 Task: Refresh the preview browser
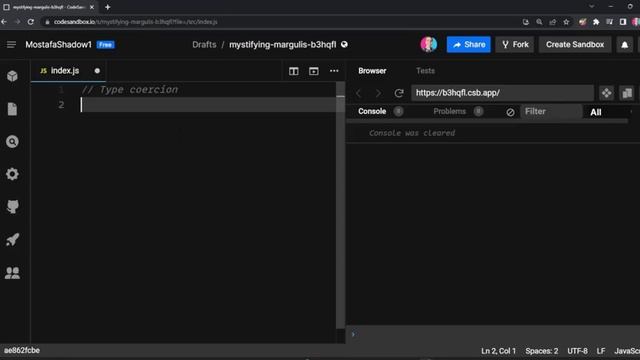click(399, 93)
